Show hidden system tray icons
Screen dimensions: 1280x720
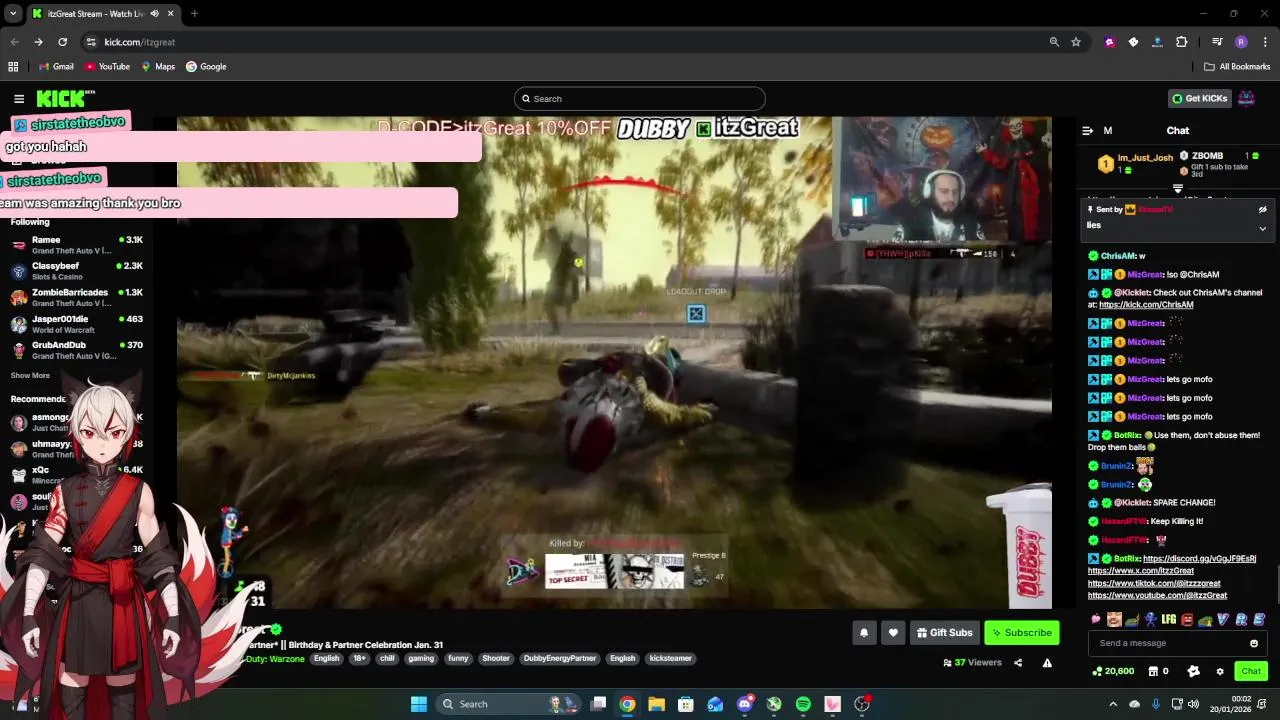[x=1113, y=704]
